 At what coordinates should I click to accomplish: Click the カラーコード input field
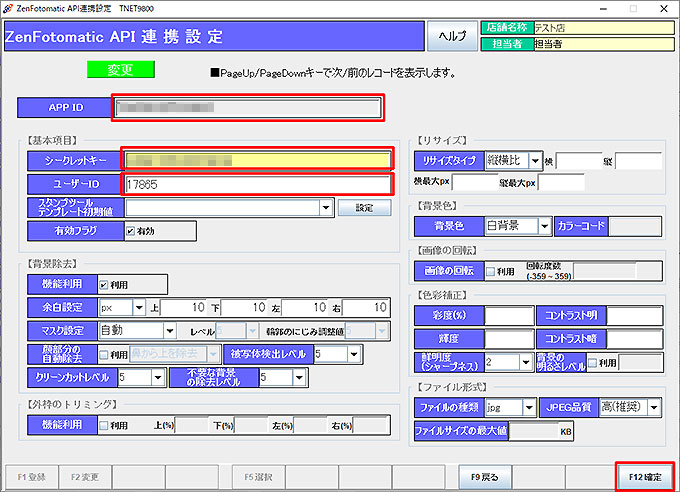pos(635,226)
